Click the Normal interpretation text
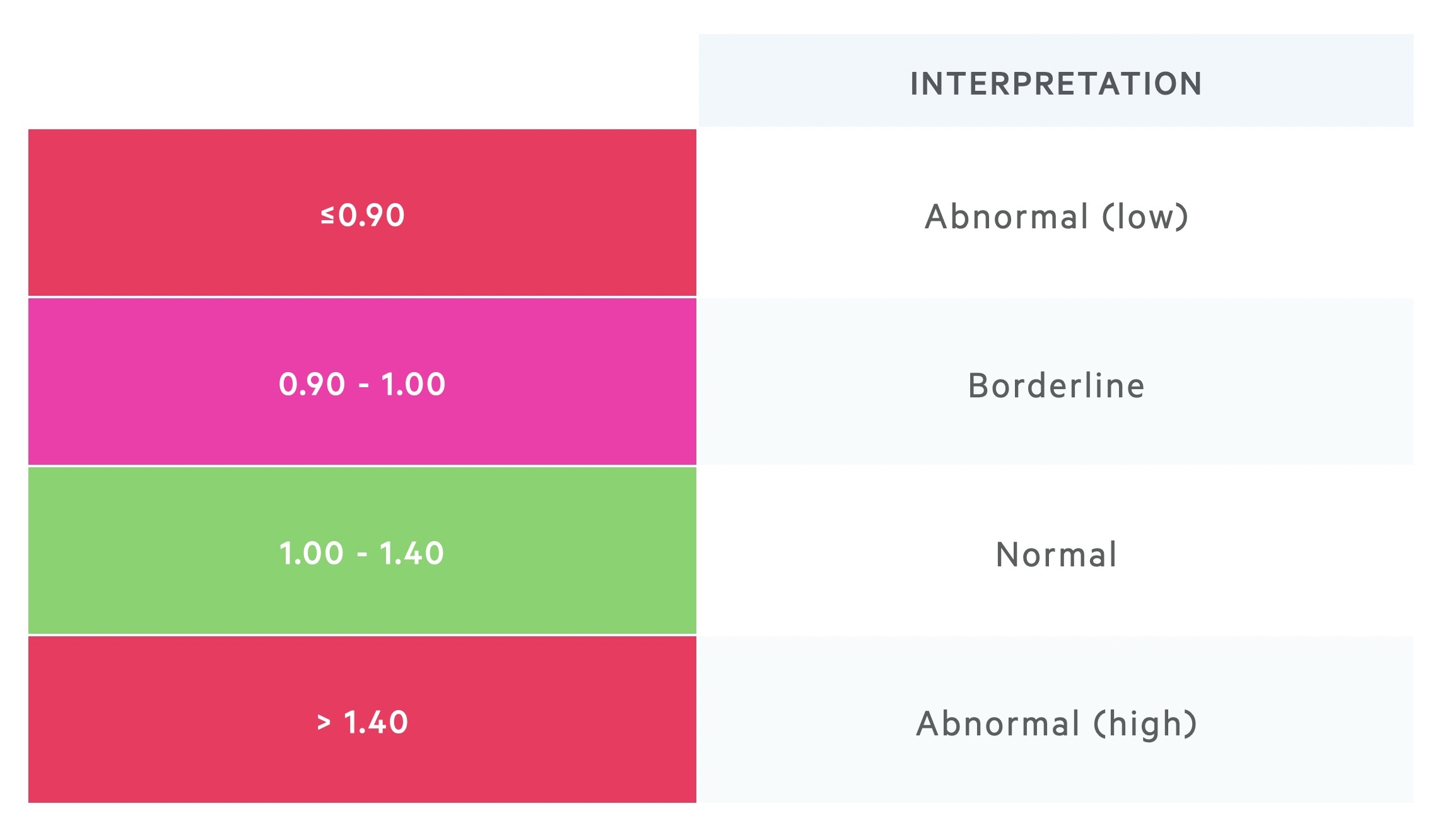This screenshot has height=840, width=1447. (1057, 555)
